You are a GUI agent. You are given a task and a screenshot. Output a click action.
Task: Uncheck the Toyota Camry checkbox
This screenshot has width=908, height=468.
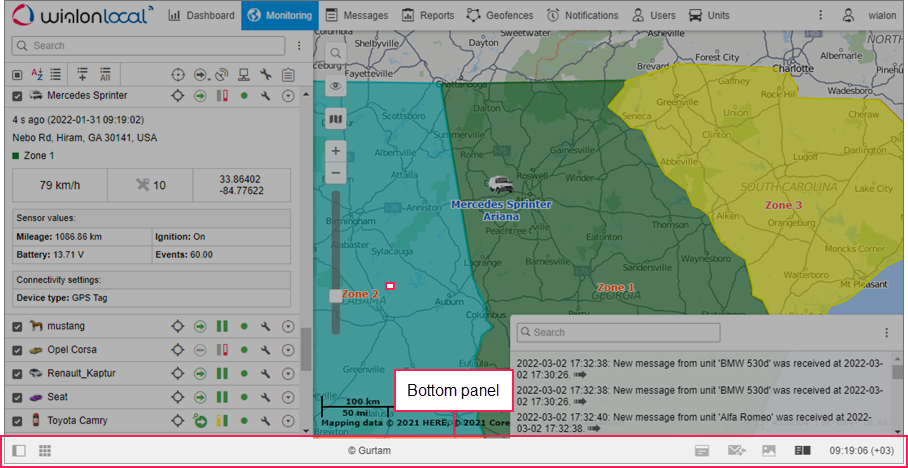click(x=17, y=421)
